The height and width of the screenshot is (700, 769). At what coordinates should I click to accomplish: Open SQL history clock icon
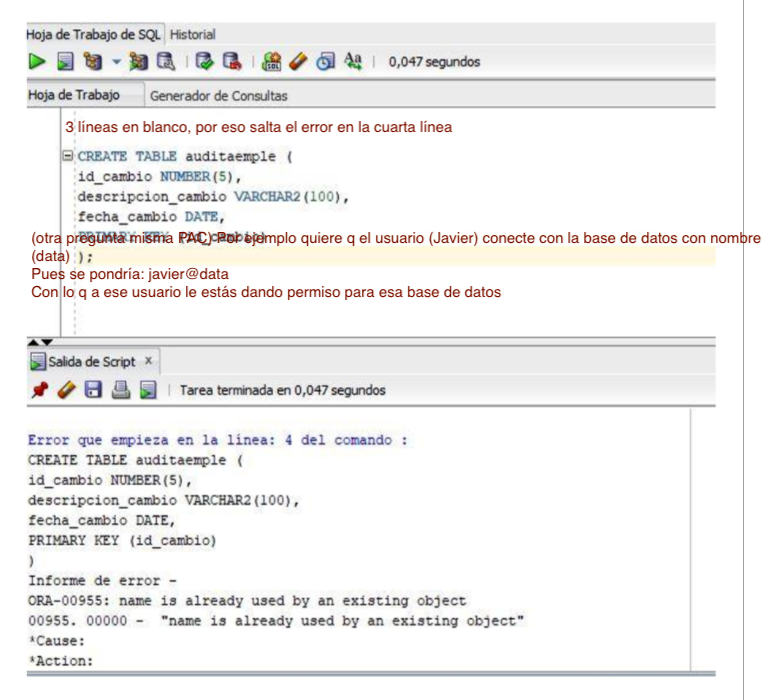tap(324, 62)
